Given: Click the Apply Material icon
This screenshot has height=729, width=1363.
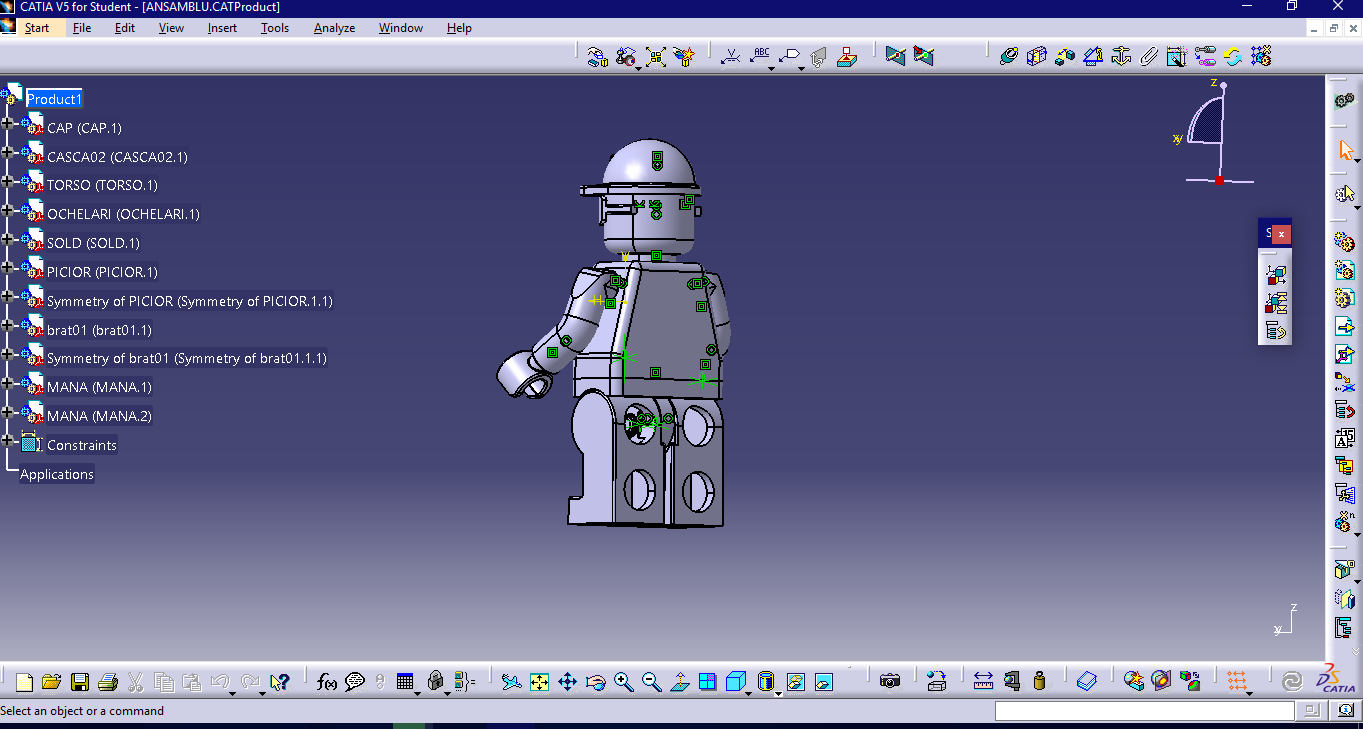Looking at the screenshot, I should (x=1087, y=682).
